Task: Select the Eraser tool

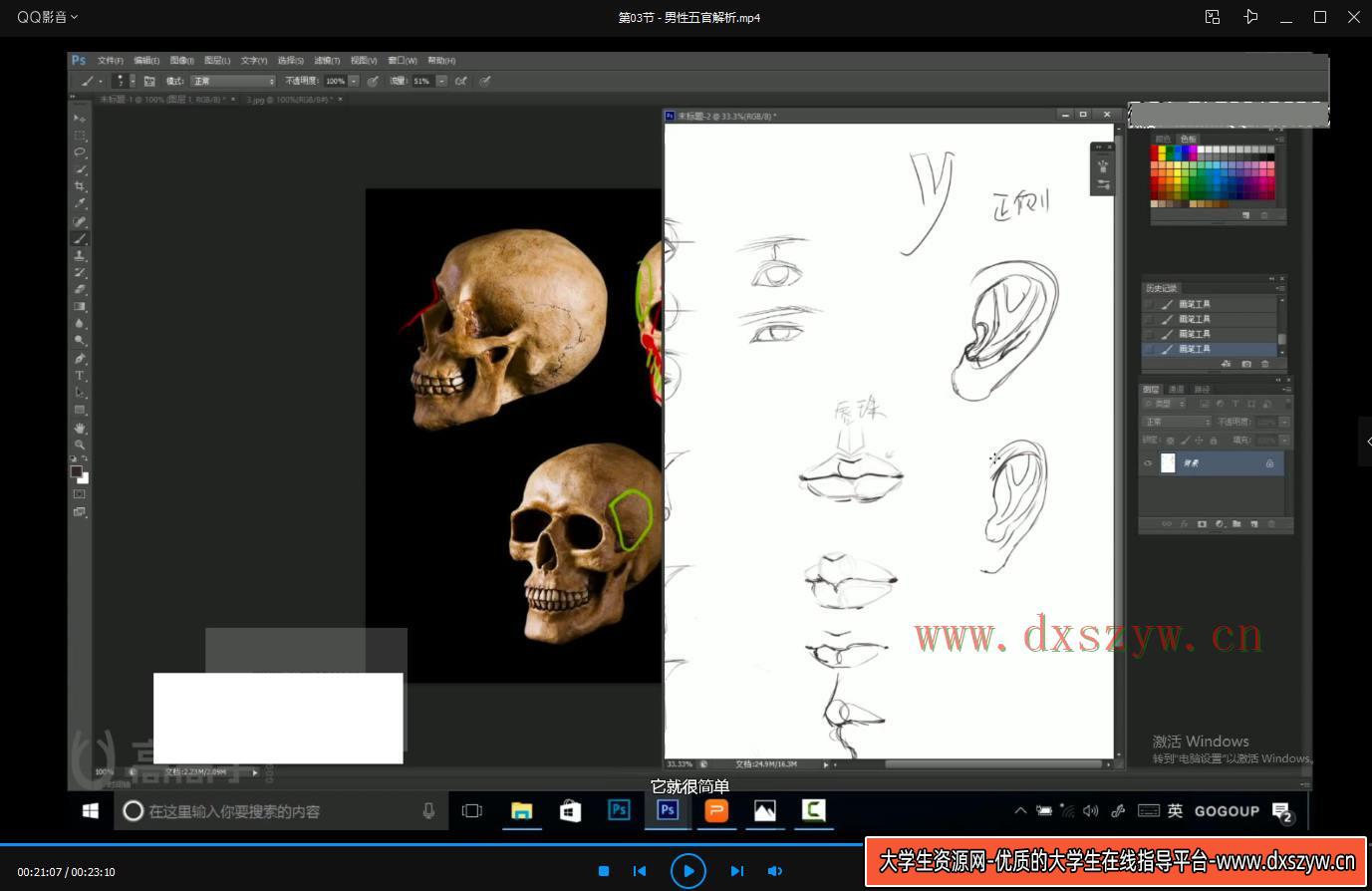Action: click(80, 289)
